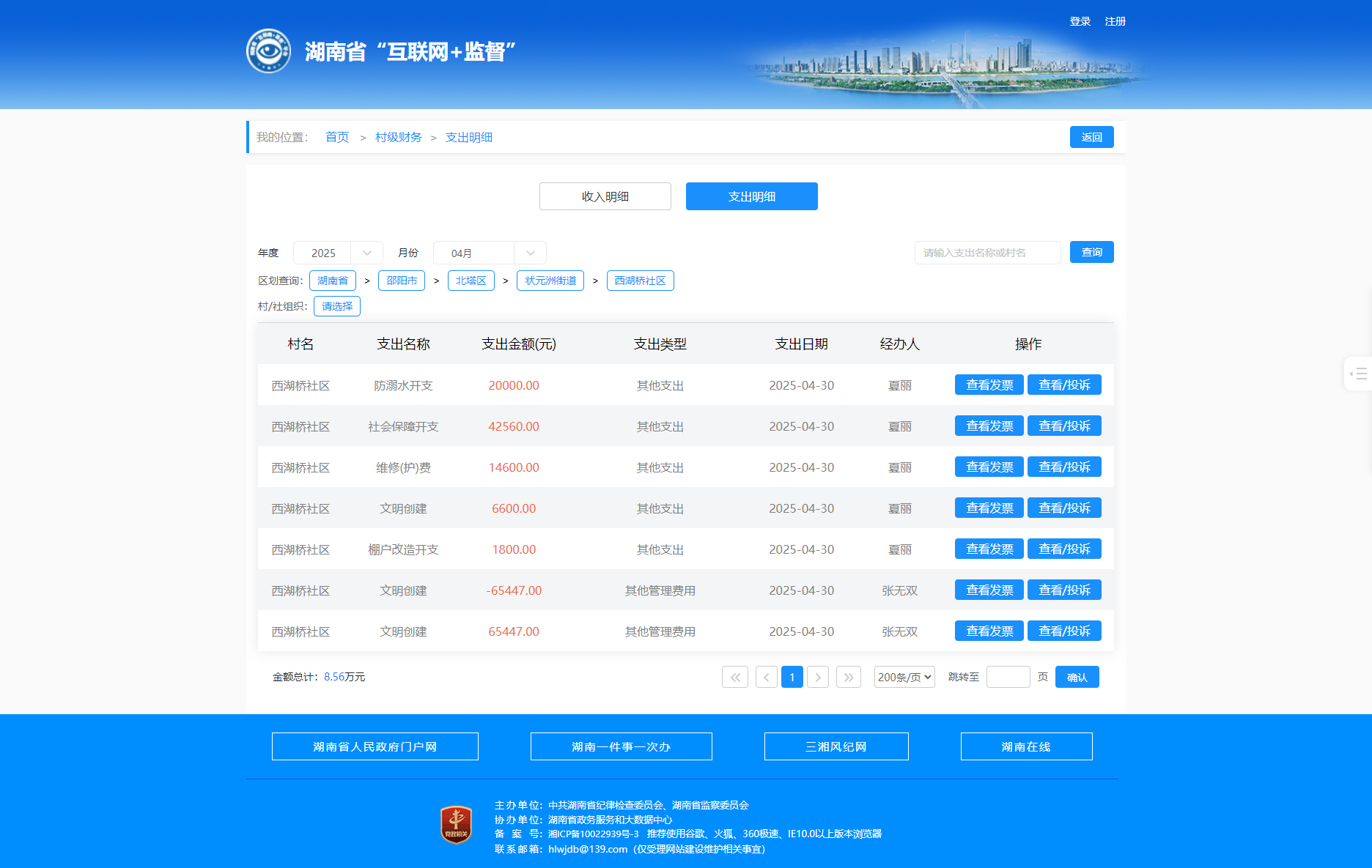Select the 邵阳市 region tag
This screenshot has width=1372, height=868.
(x=401, y=281)
